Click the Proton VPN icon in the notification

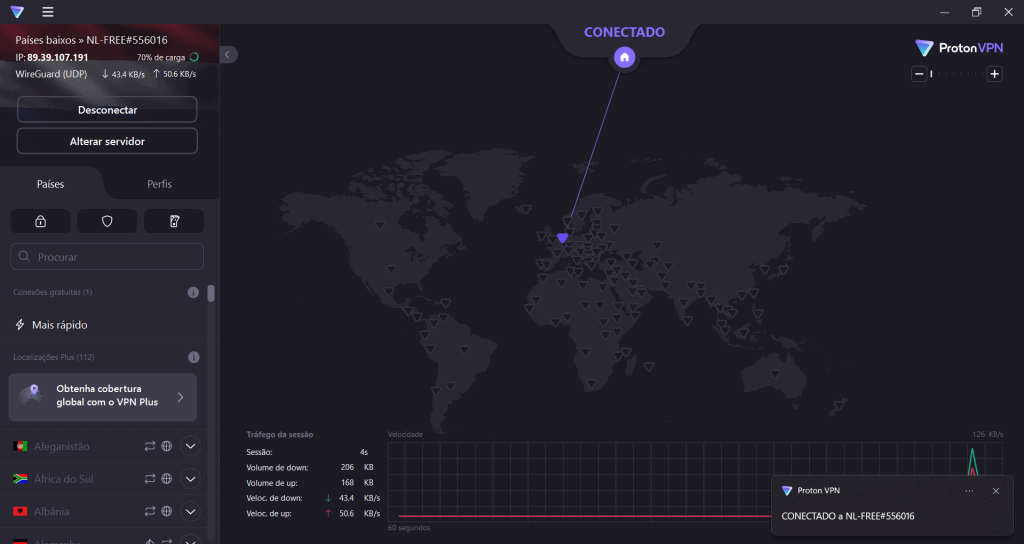(x=787, y=490)
